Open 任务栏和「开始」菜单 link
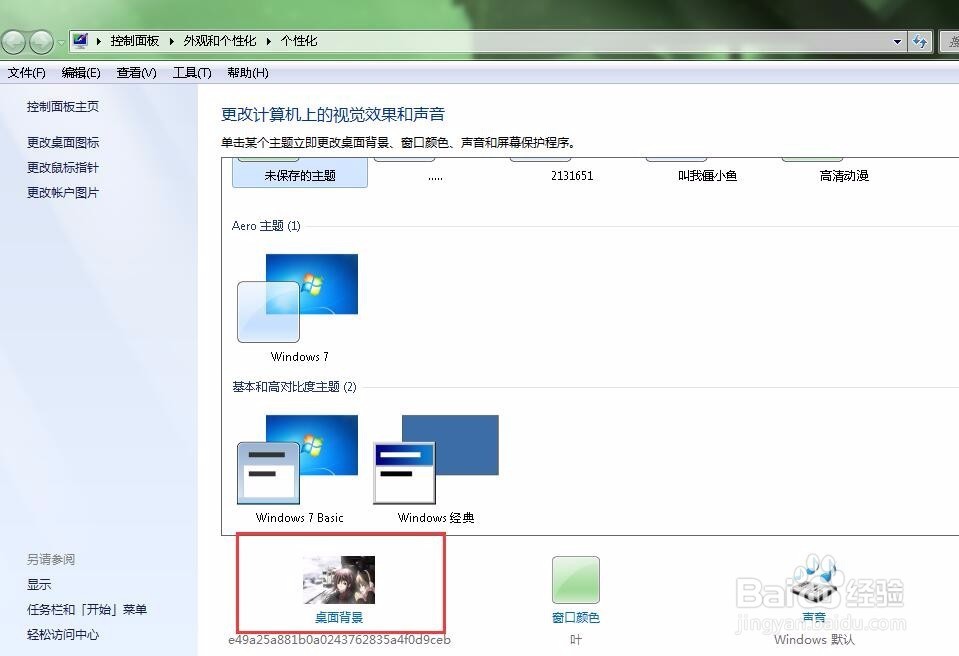 click(x=87, y=610)
